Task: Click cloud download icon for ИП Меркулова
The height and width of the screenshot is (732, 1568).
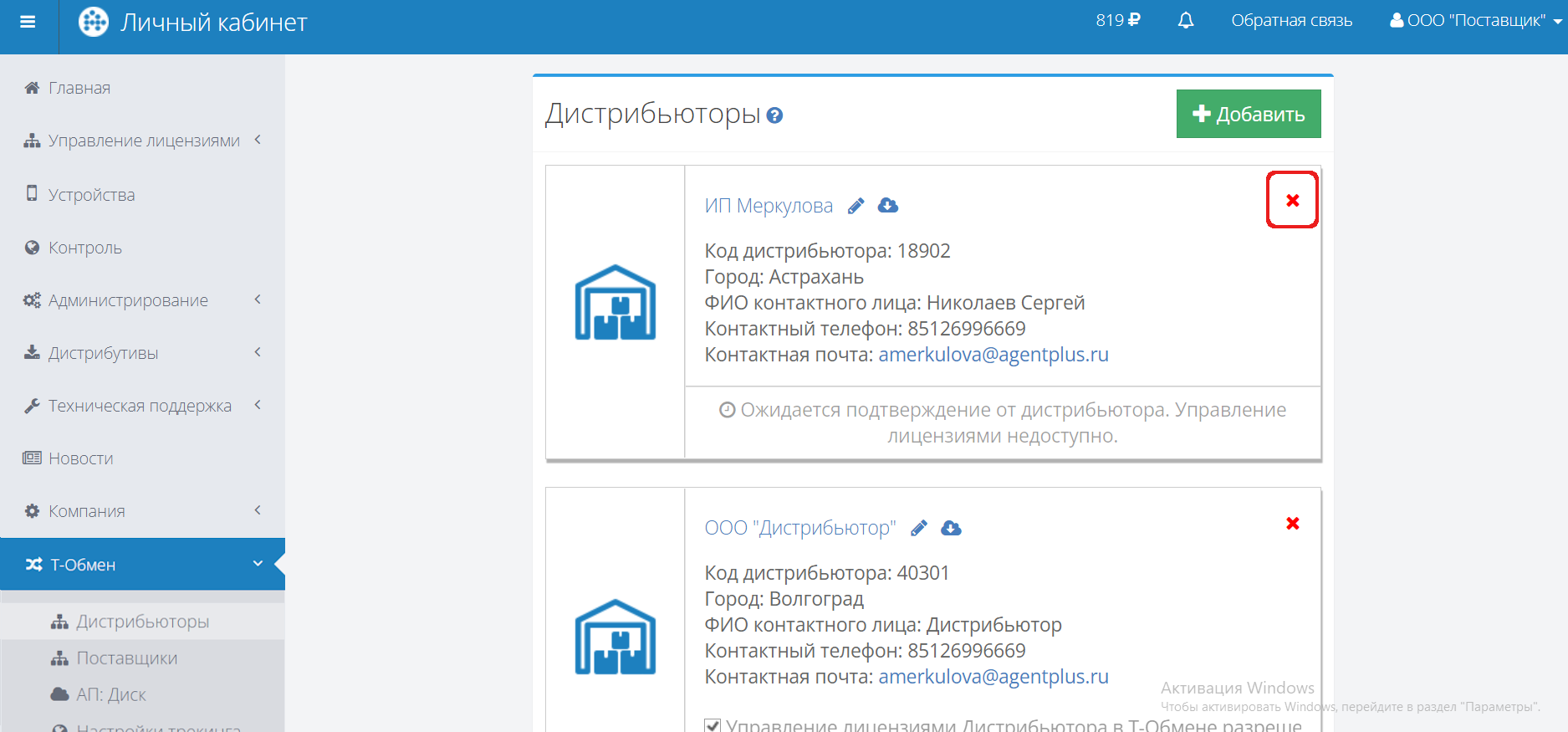Action: (888, 206)
